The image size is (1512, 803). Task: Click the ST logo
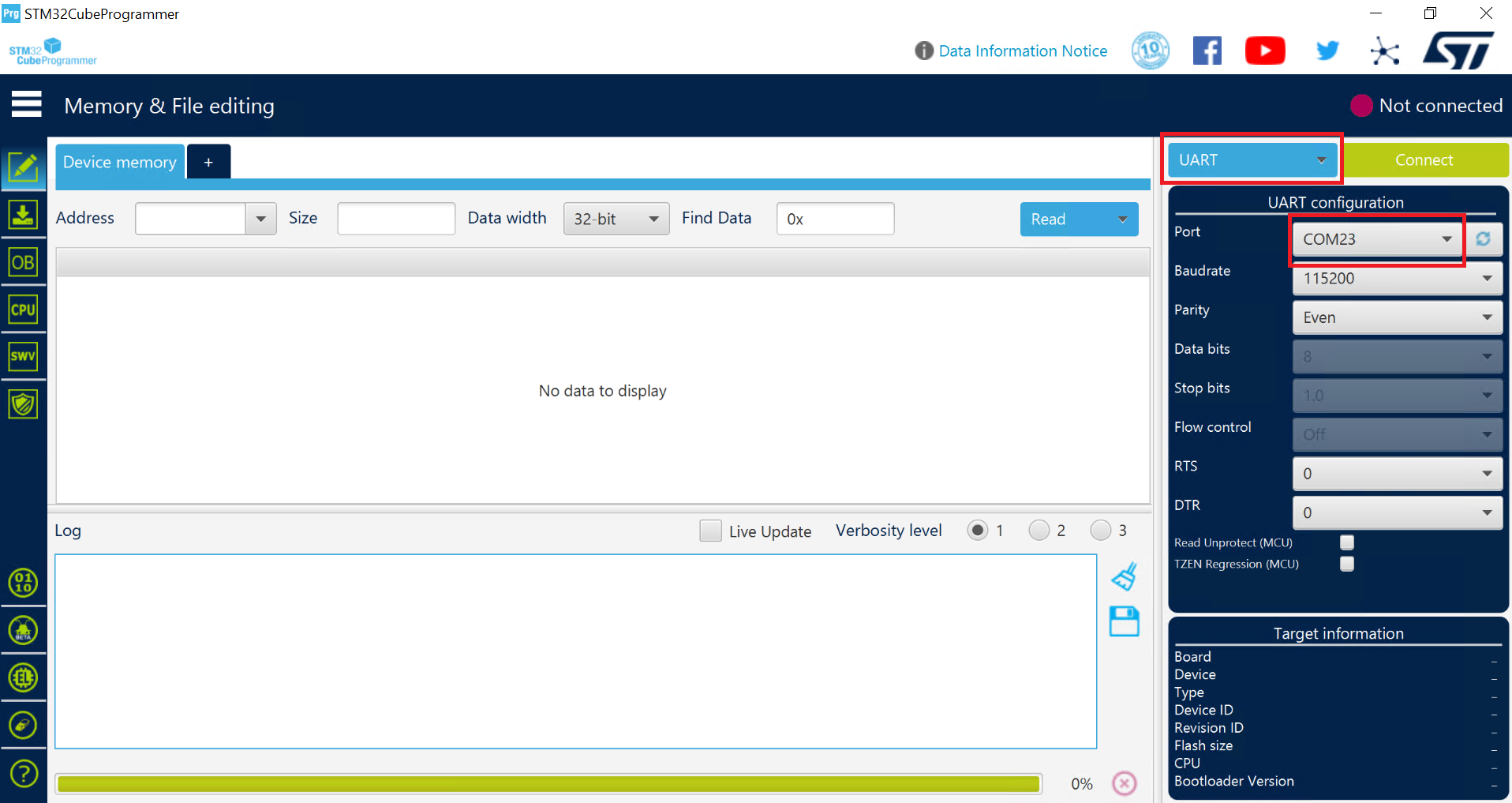(1458, 51)
